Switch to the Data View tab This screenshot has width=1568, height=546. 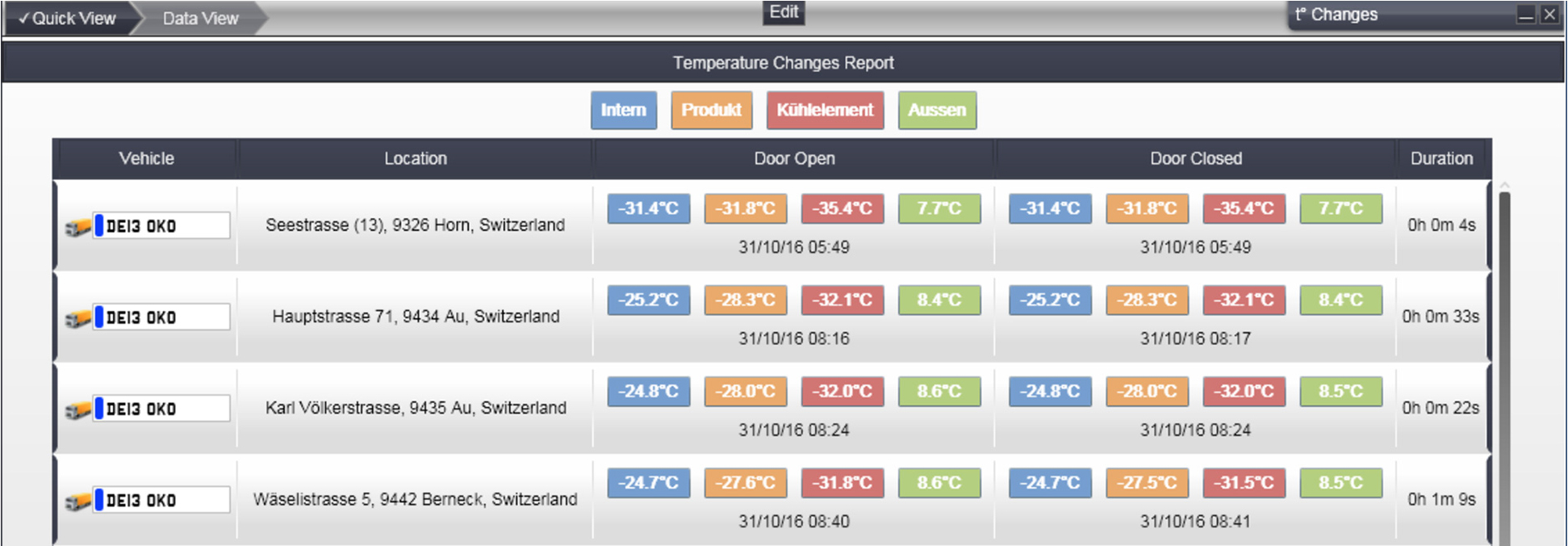tap(201, 19)
